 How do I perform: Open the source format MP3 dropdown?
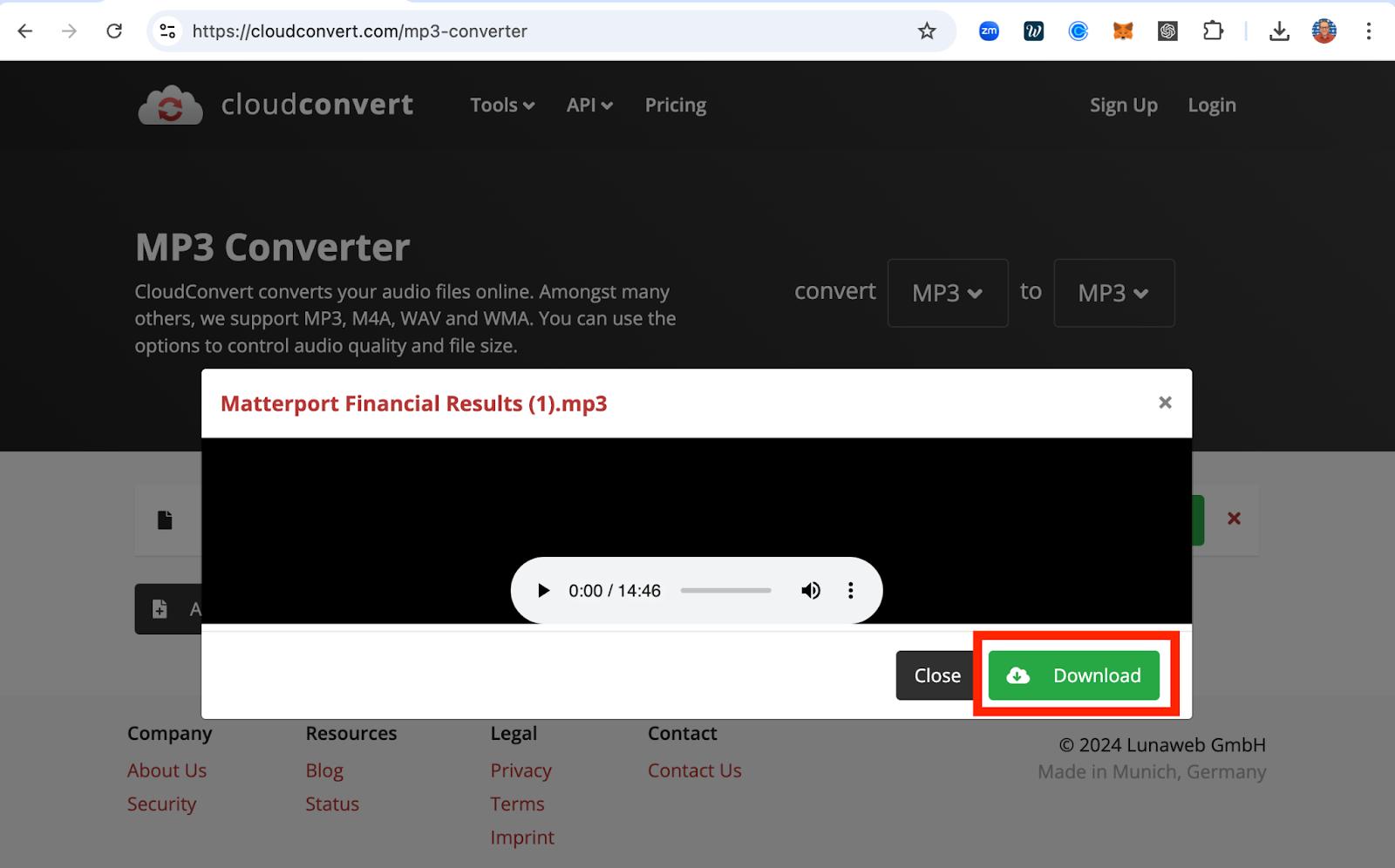coord(948,293)
